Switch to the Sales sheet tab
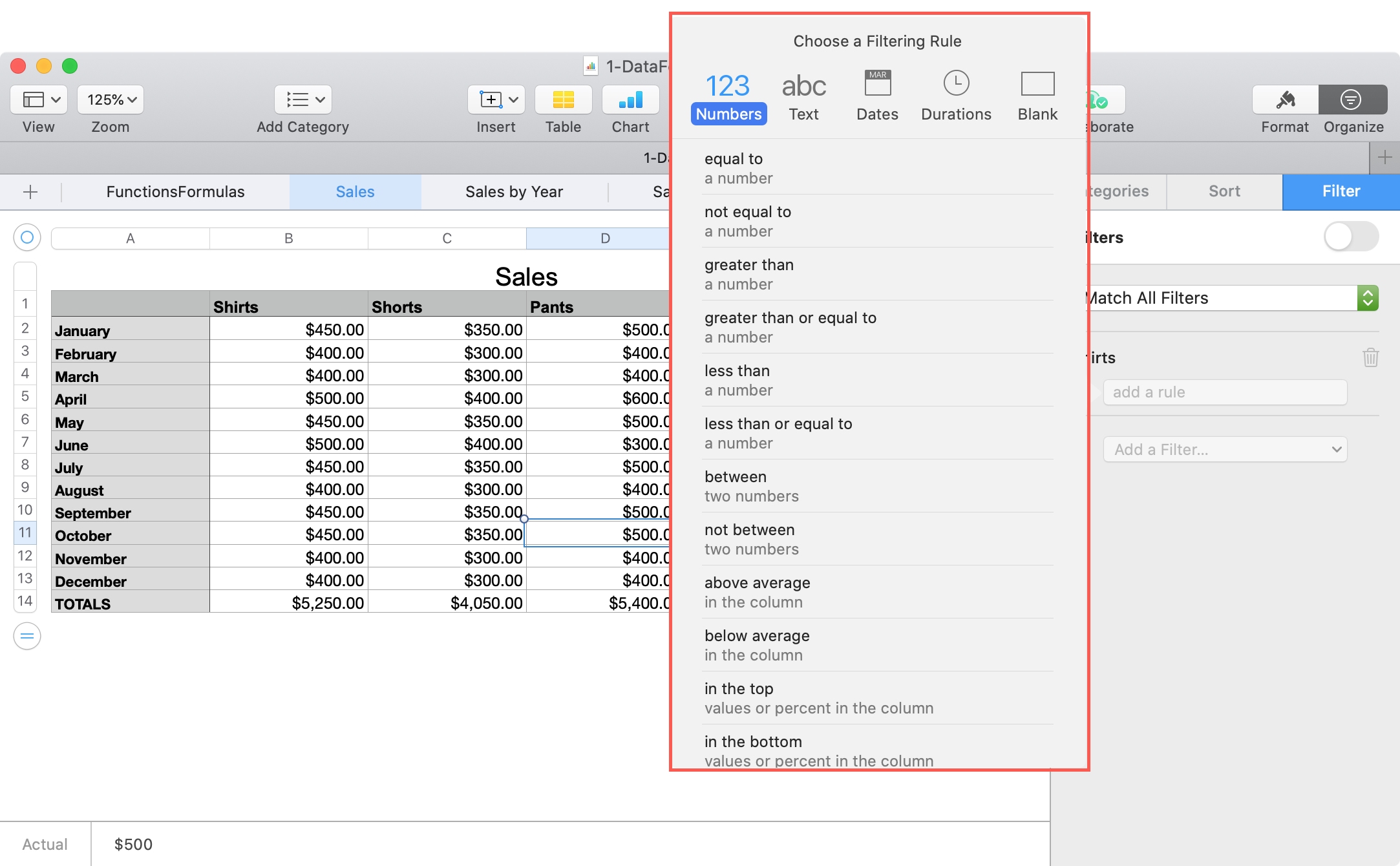1400x866 pixels. coord(355,192)
